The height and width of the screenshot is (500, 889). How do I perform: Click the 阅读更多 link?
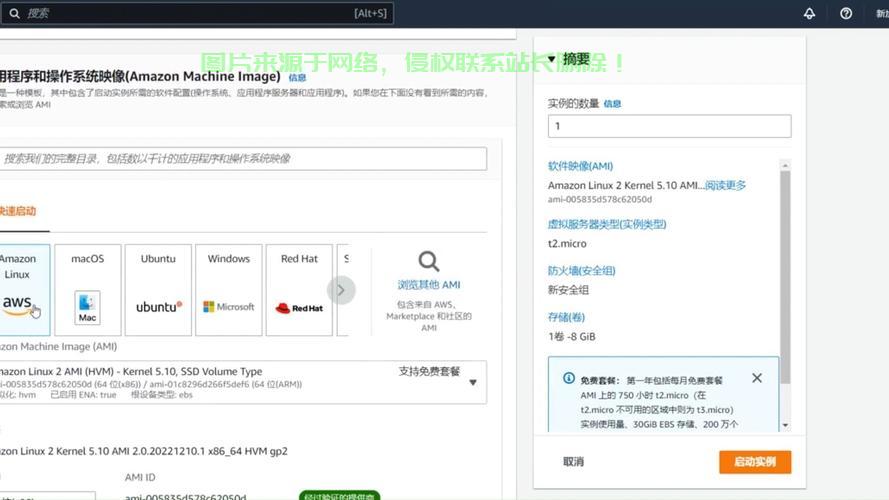tap(725, 185)
